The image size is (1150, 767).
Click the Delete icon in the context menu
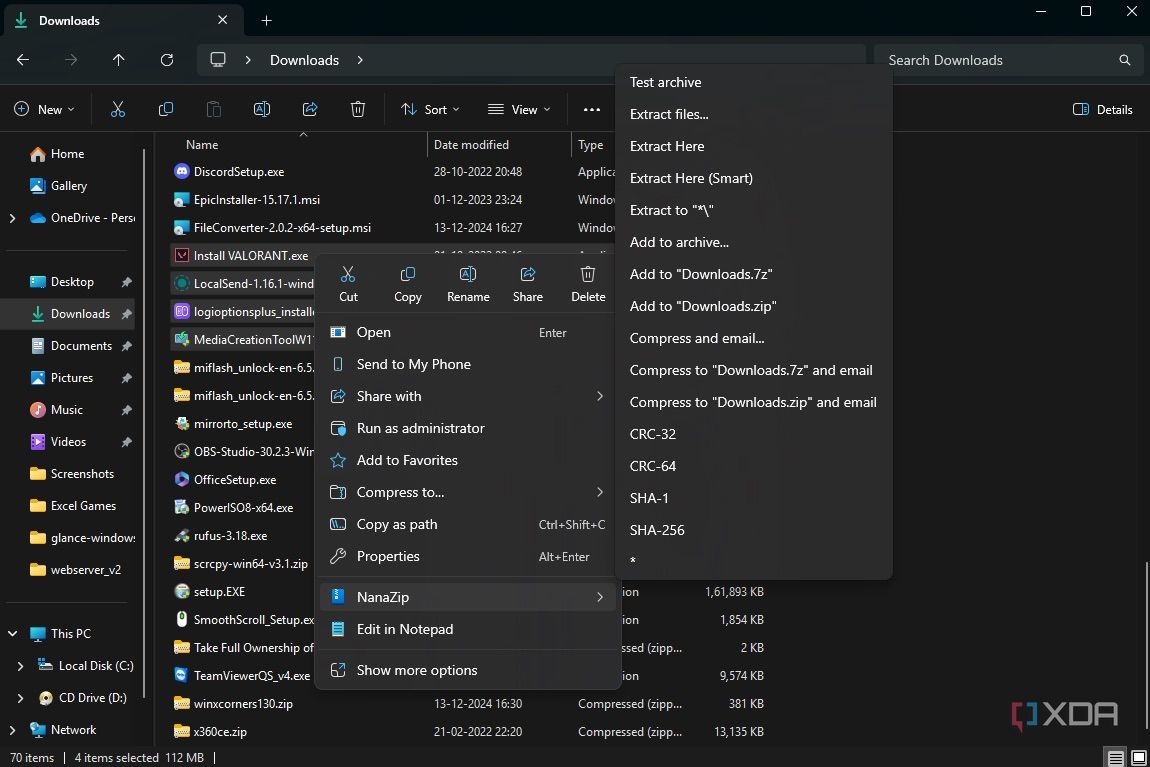point(588,275)
